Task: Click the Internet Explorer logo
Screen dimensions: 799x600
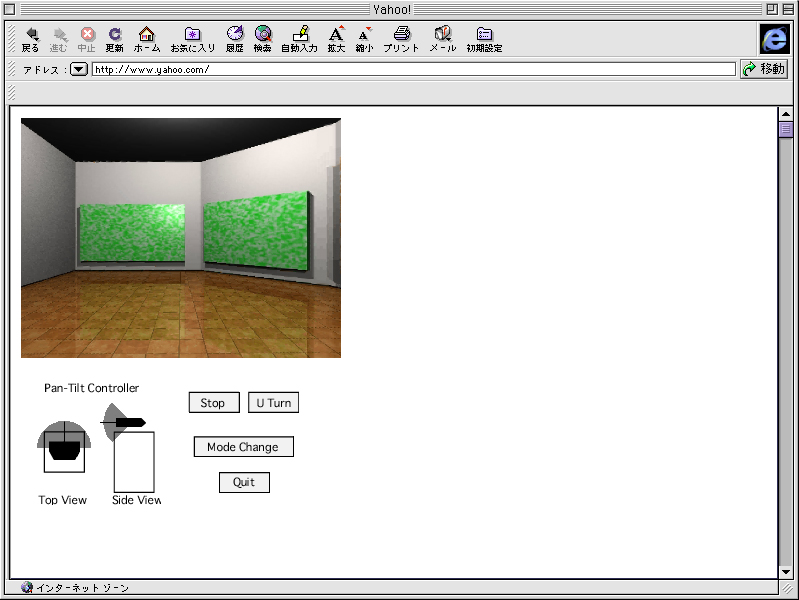Action: [x=774, y=39]
